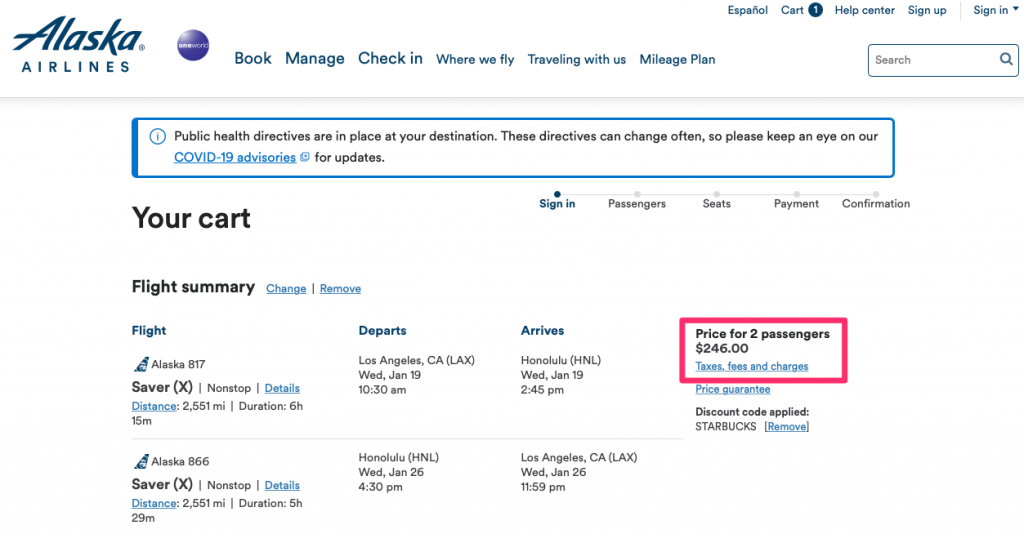Open the COVID-19 advisories link

click(x=236, y=158)
